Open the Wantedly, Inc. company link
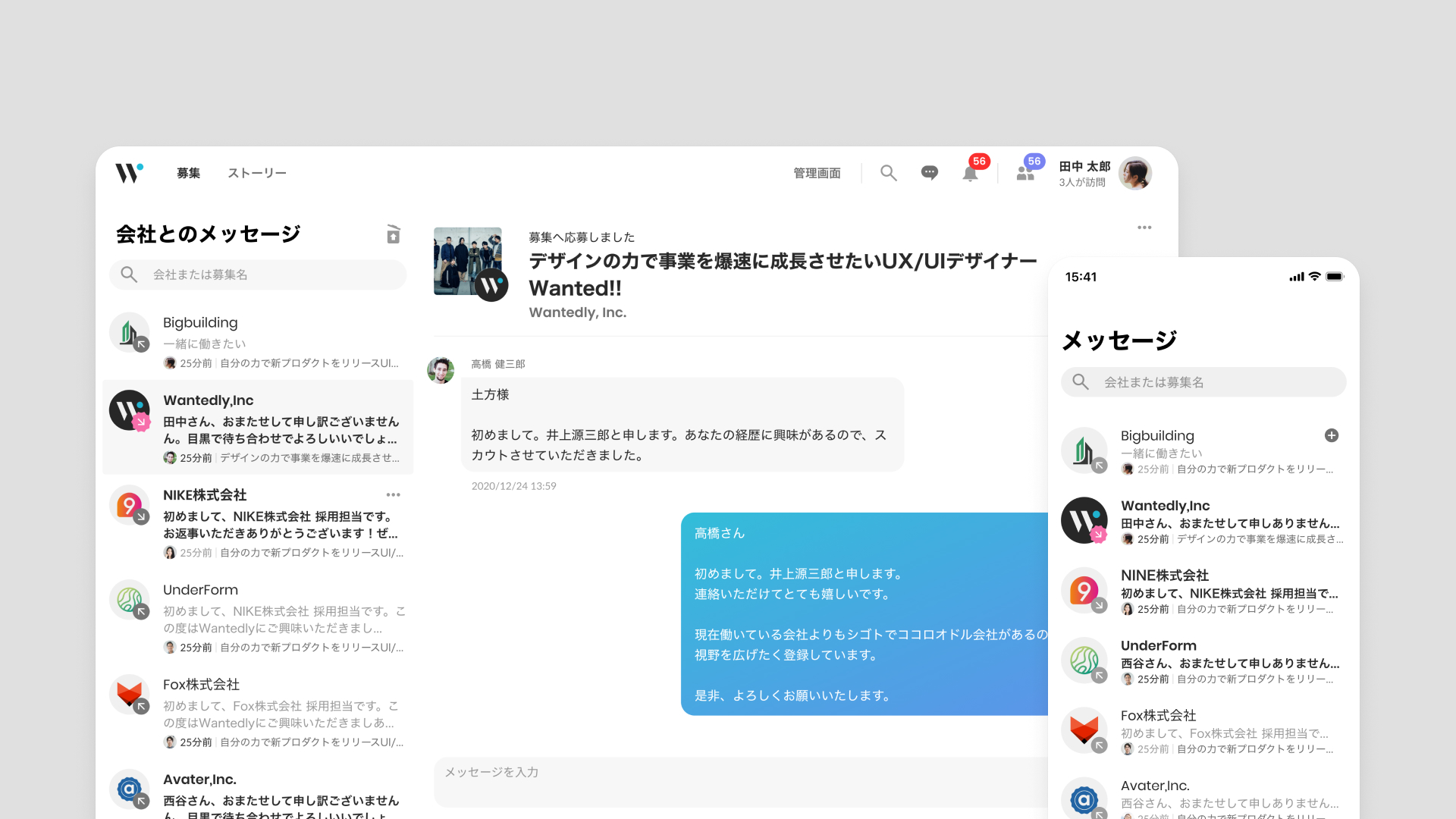 pos(577,312)
